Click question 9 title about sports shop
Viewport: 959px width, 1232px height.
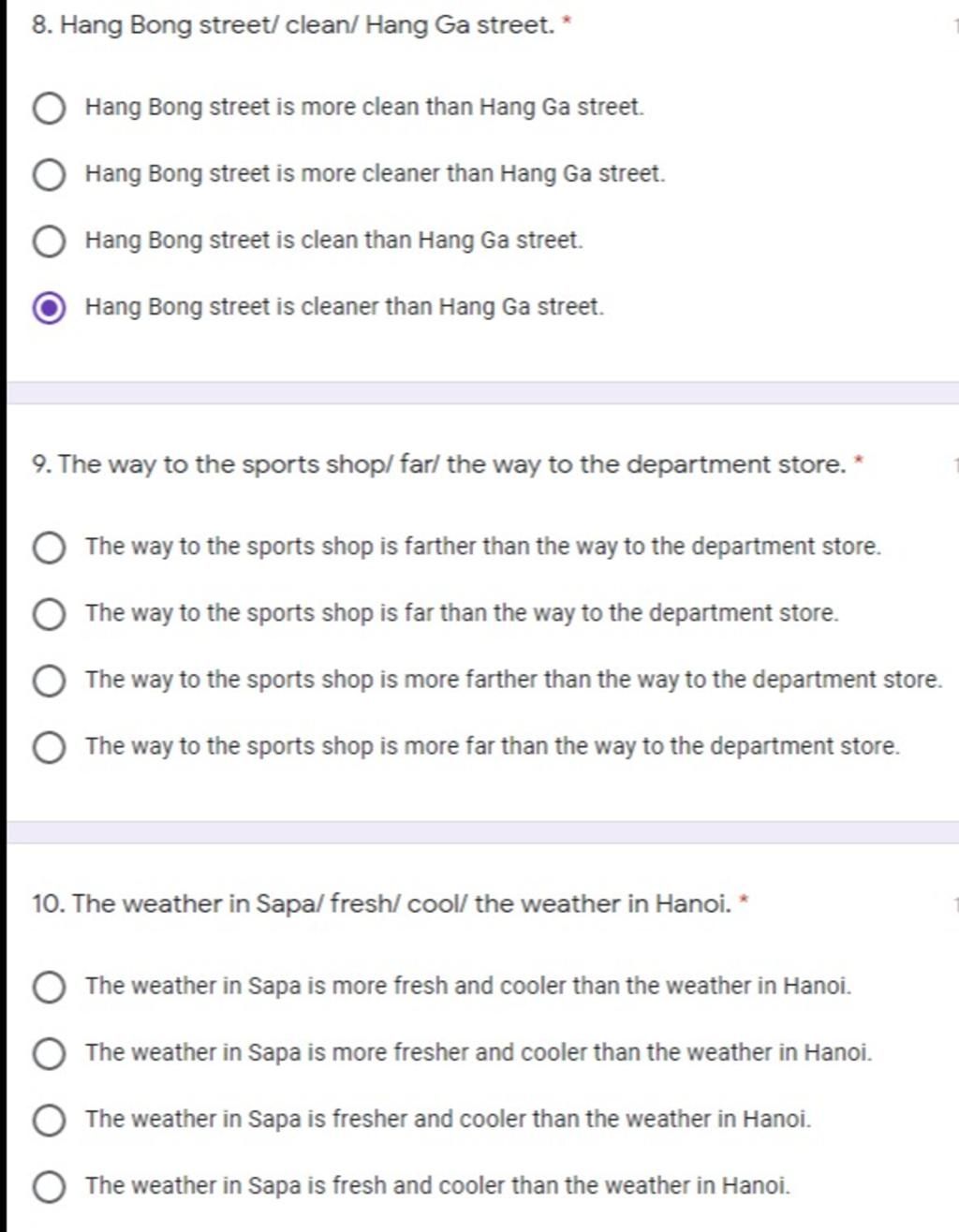438,464
